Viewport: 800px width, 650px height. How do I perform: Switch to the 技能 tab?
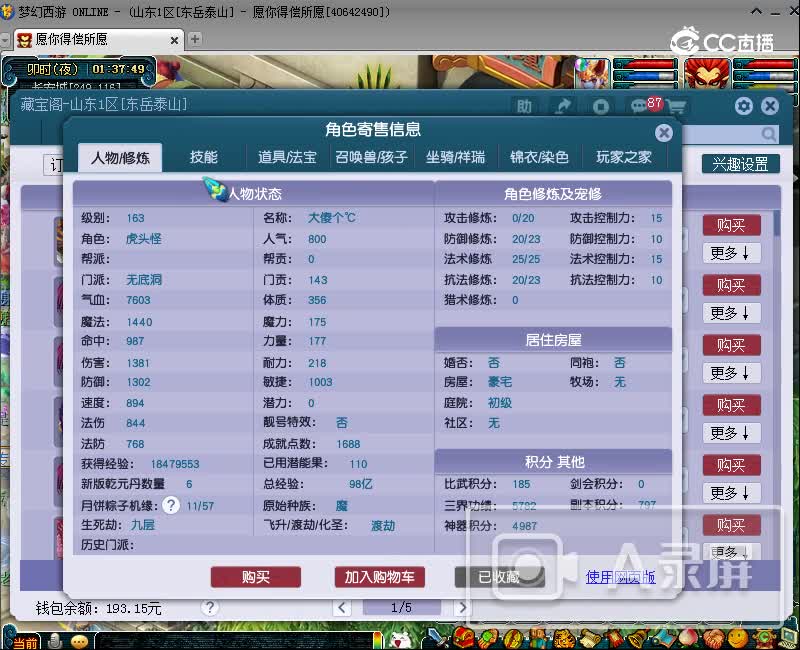[204, 157]
